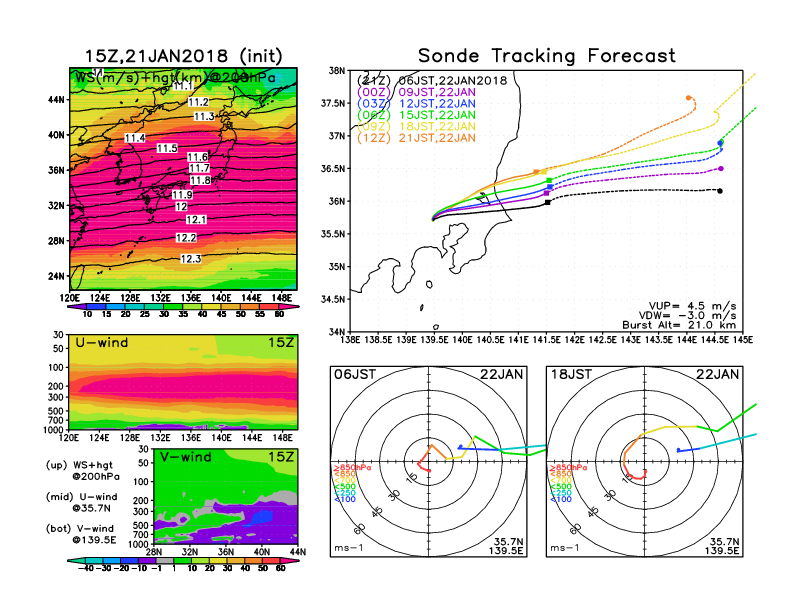The image size is (792, 612).
Task: Click the 'U-wind' panel label
Action: tap(102, 343)
